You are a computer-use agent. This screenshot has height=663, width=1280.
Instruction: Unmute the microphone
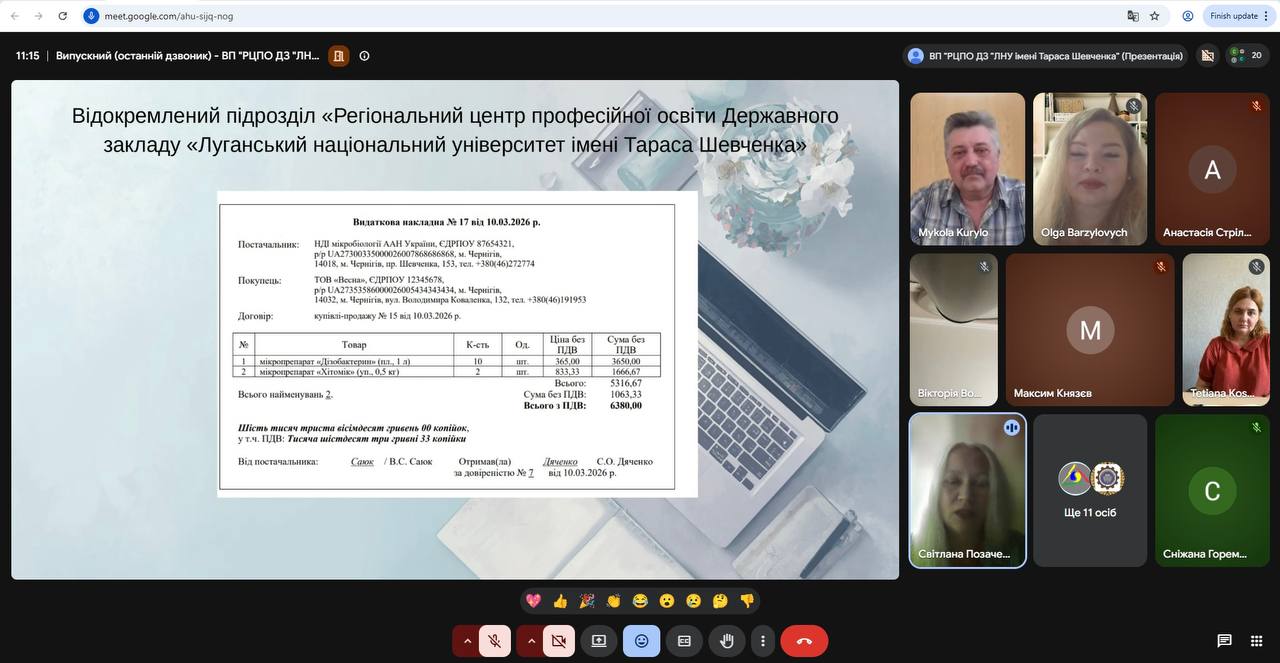[495, 641]
